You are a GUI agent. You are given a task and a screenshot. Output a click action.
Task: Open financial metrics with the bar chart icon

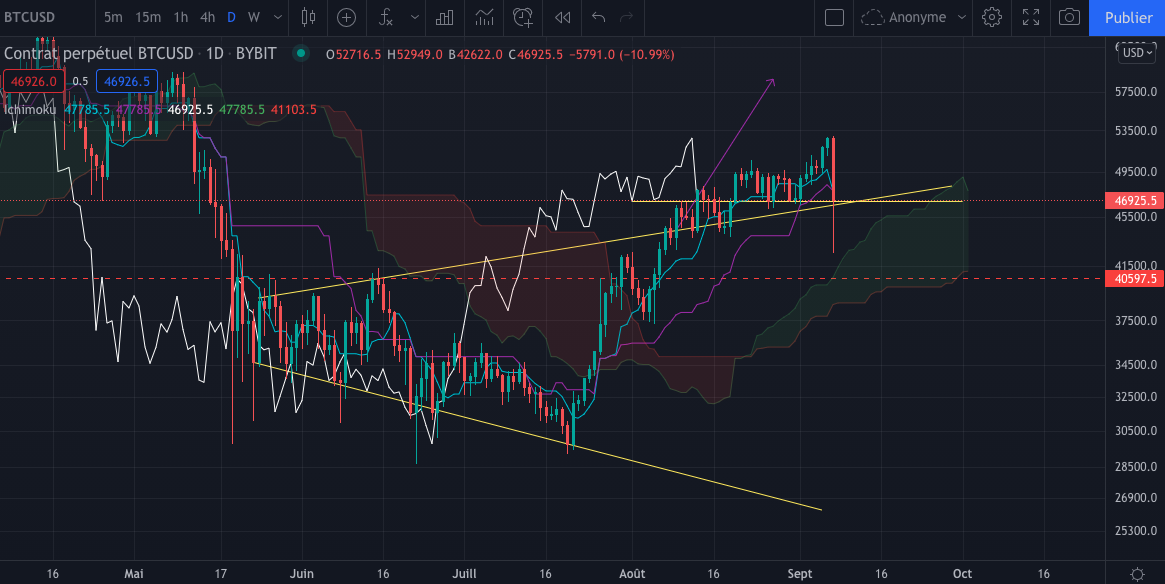tap(444, 18)
